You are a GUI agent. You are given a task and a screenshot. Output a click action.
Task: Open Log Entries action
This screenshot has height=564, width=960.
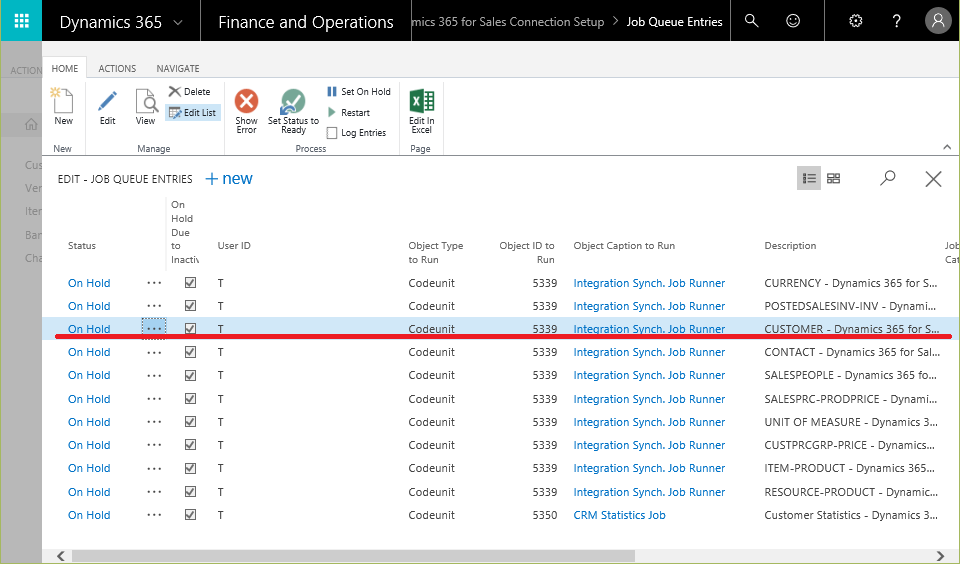[357, 133]
